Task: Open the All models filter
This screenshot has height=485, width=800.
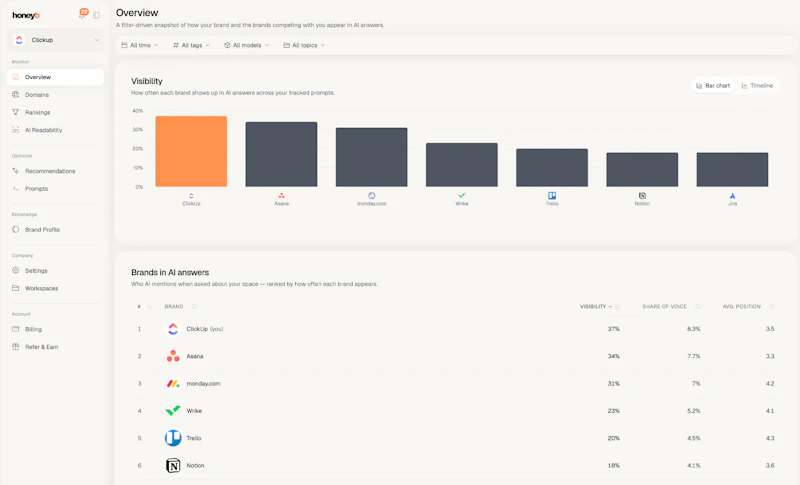Action: pos(246,45)
